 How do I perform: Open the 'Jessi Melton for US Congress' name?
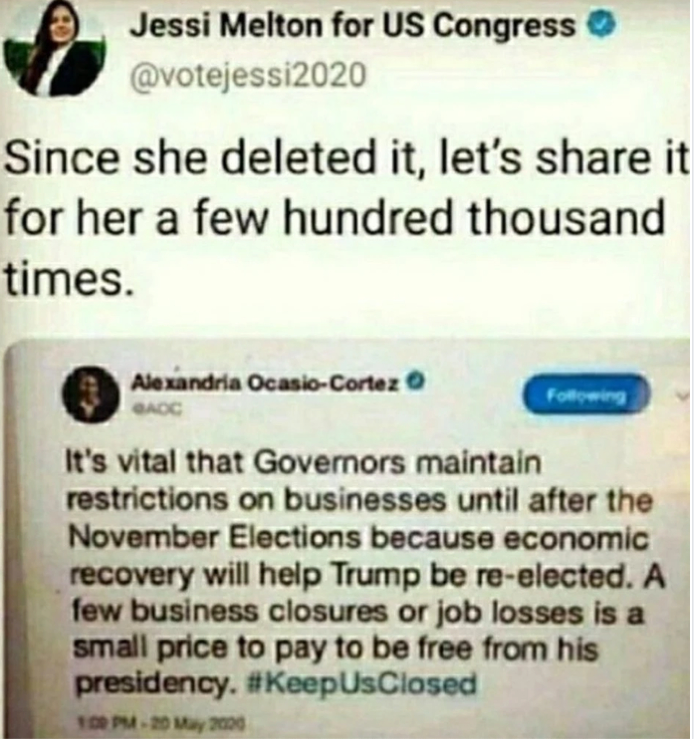click(353, 25)
